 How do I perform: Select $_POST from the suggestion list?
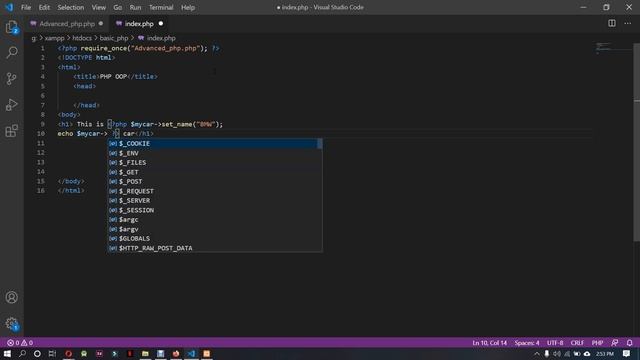[x=213, y=182]
